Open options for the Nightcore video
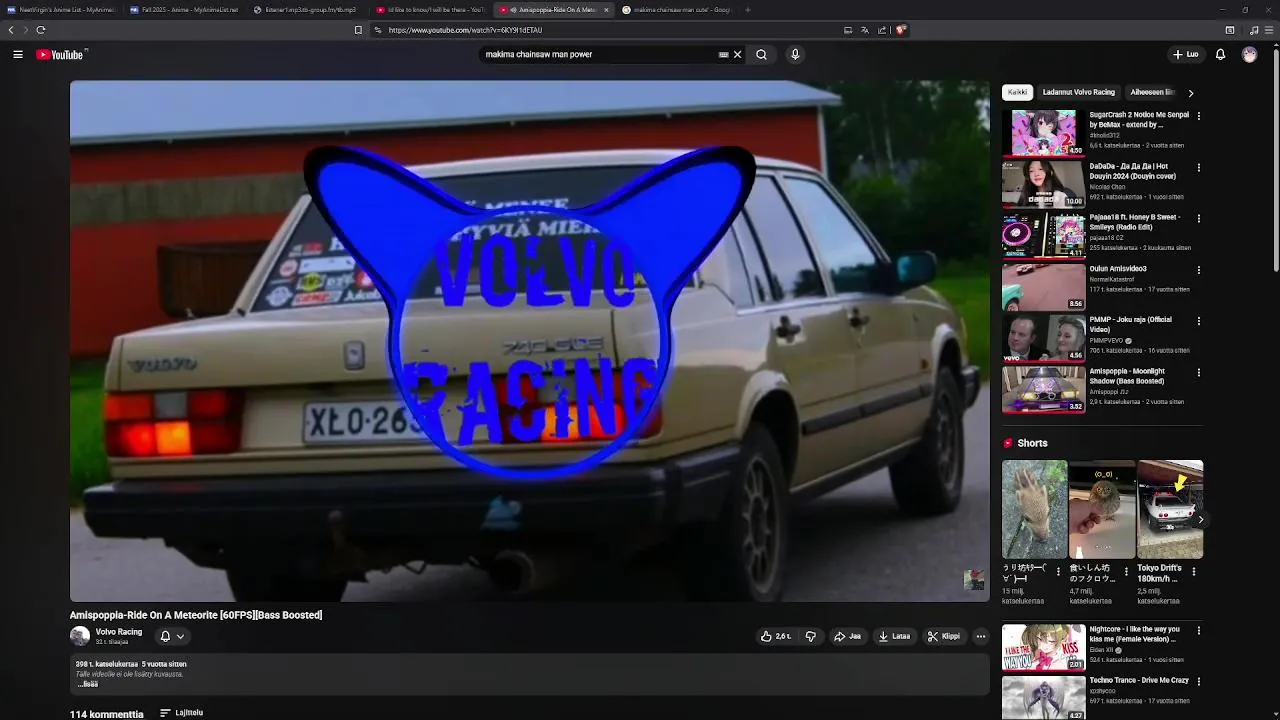 [x=1199, y=631]
